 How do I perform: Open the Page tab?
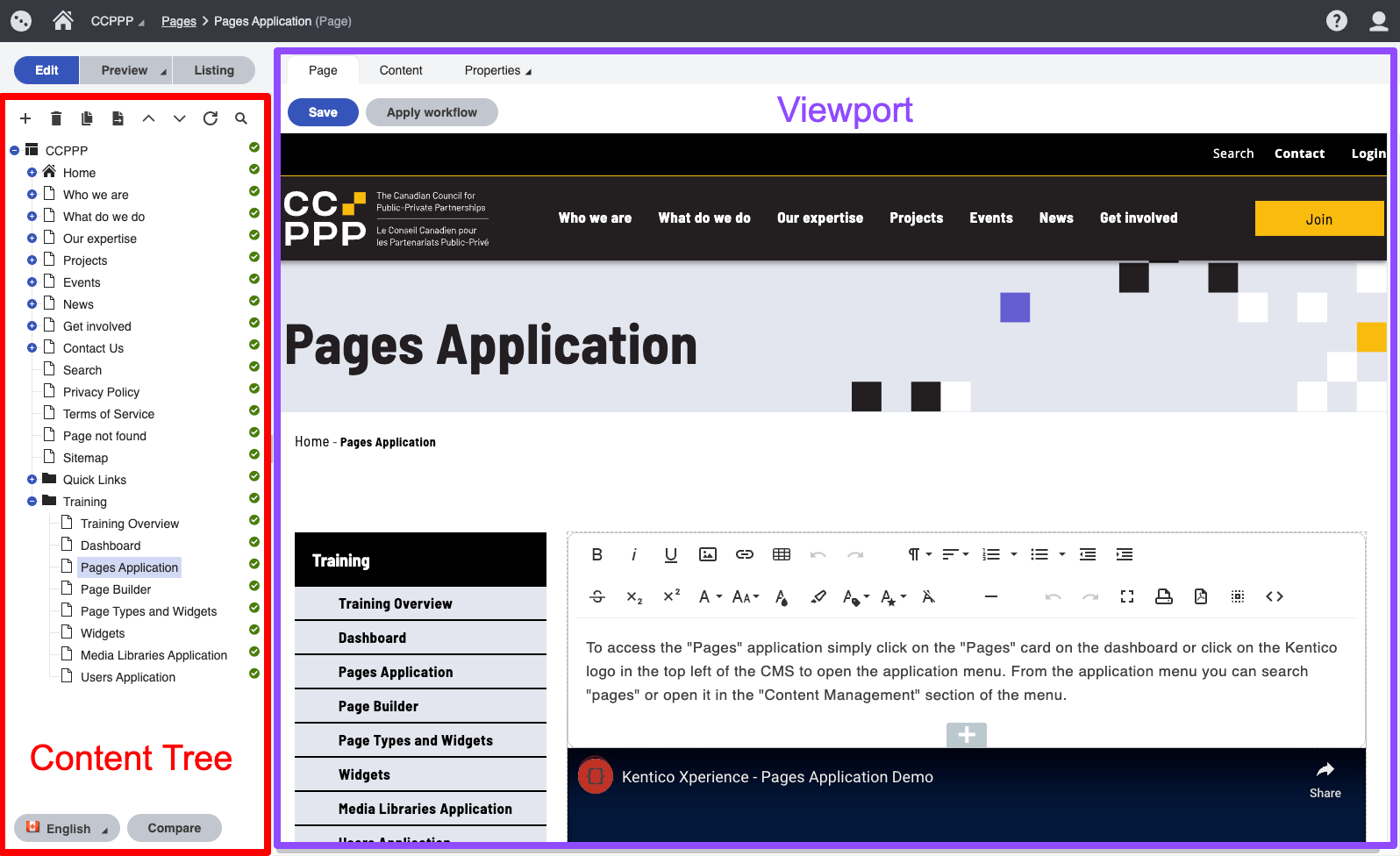pyautogui.click(x=323, y=70)
